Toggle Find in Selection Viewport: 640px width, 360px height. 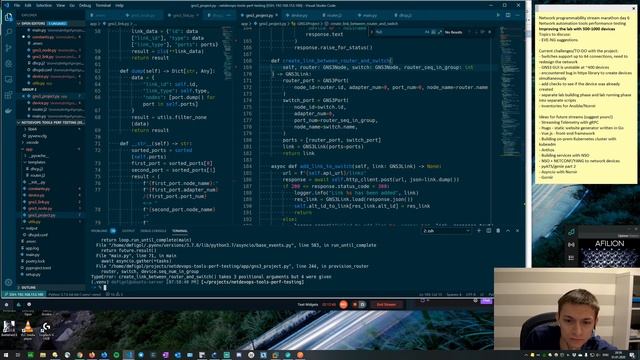coord(482,32)
